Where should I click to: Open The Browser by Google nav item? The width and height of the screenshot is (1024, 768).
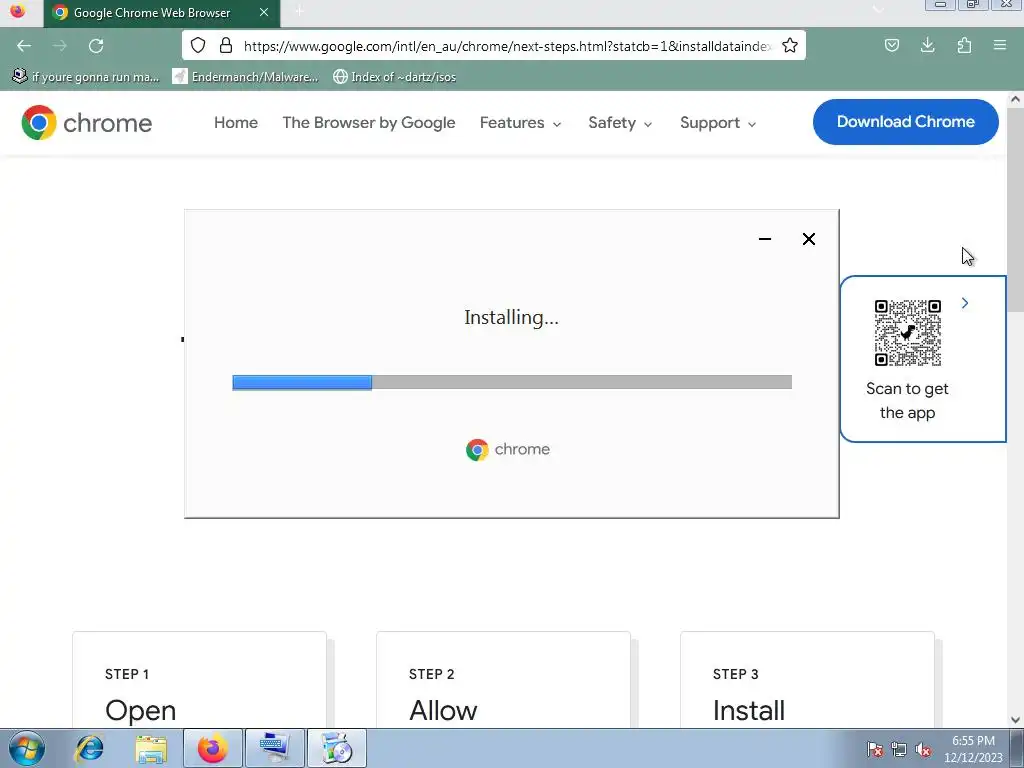pyautogui.click(x=368, y=123)
